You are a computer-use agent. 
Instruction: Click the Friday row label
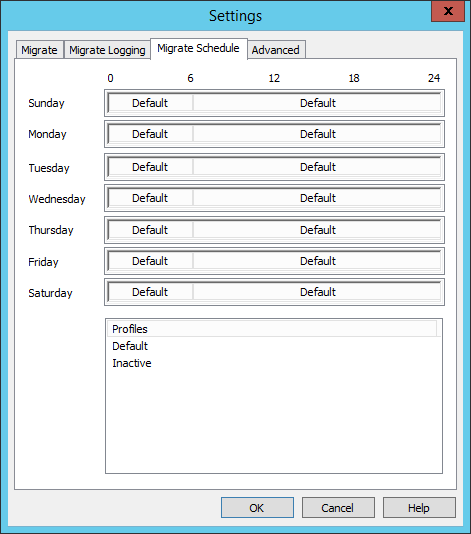[43, 262]
